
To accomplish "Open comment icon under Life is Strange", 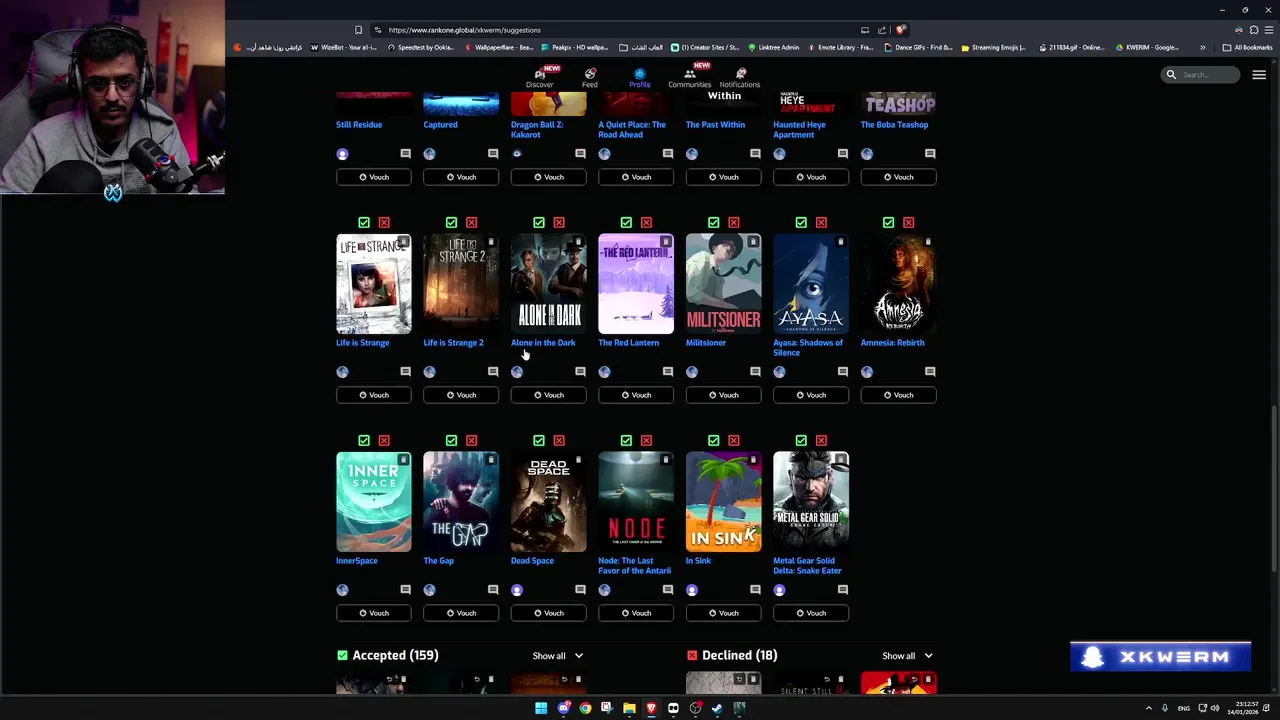I will click(x=405, y=372).
